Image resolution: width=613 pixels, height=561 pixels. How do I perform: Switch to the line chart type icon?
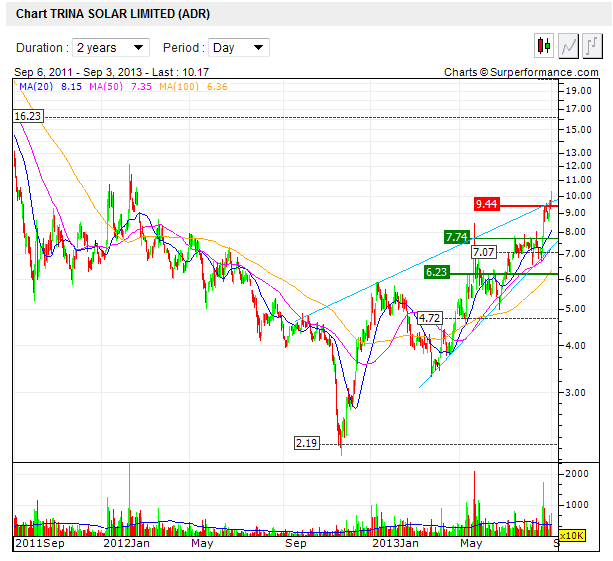[568, 46]
